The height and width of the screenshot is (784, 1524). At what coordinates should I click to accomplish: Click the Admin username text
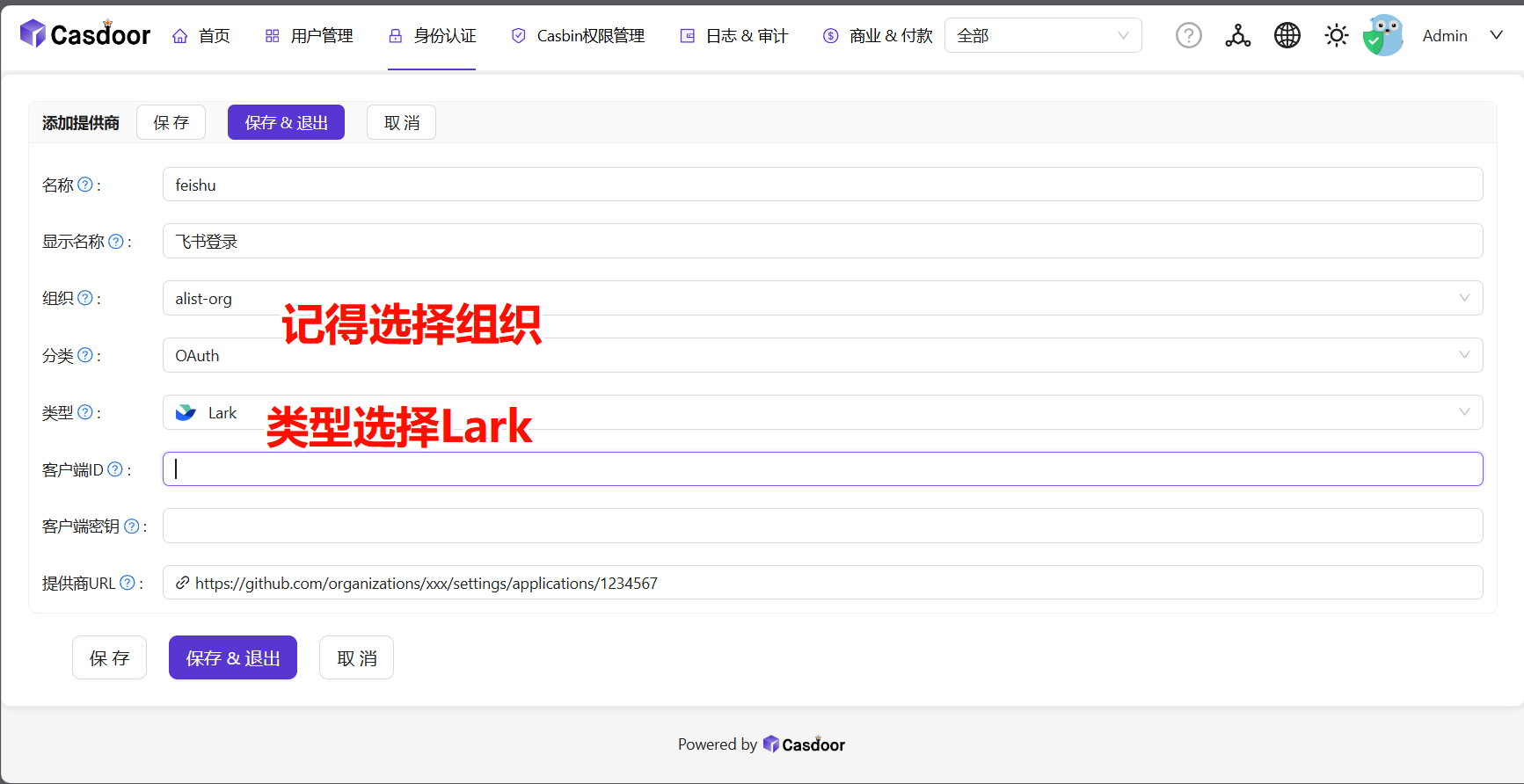(x=1445, y=35)
